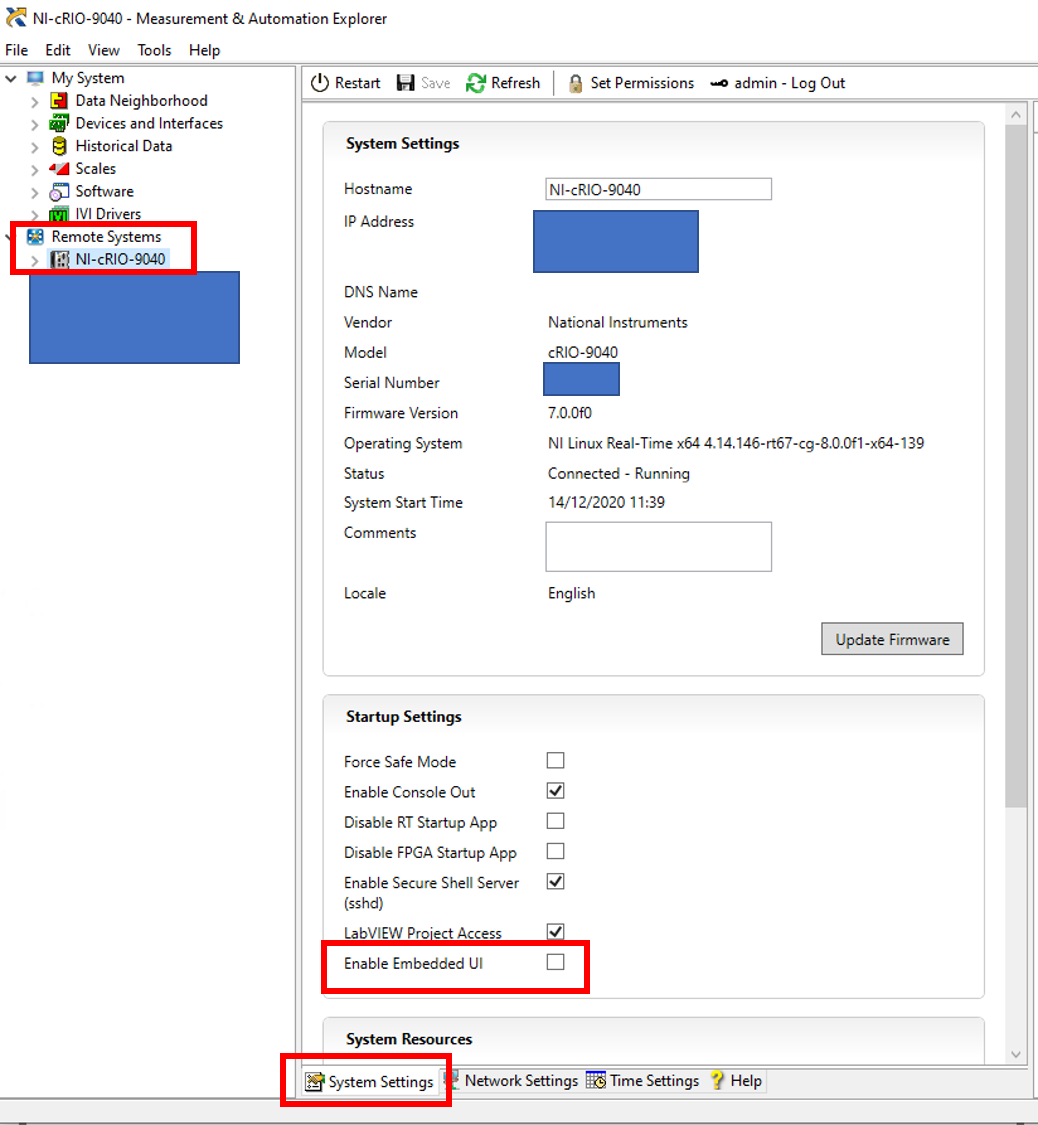Click the Historical Data database icon
Viewport: 1038px width, 1125px height.
60,146
